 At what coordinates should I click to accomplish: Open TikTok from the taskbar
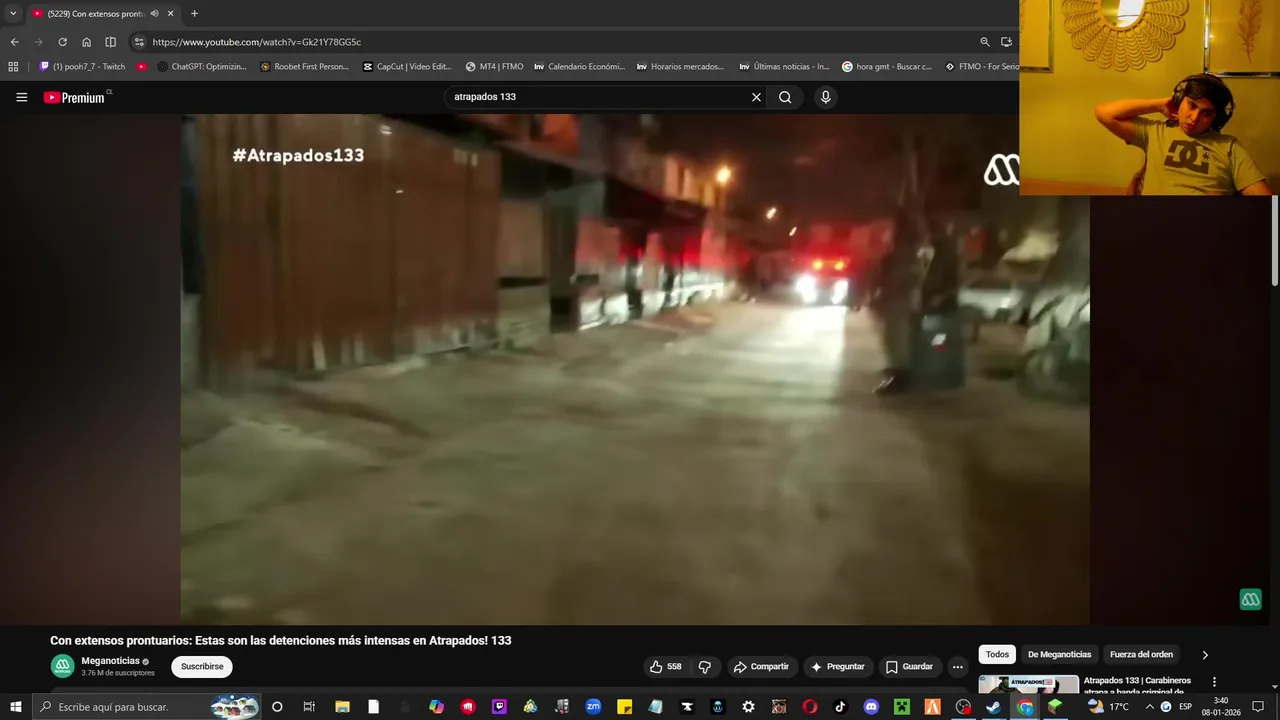(x=840, y=707)
